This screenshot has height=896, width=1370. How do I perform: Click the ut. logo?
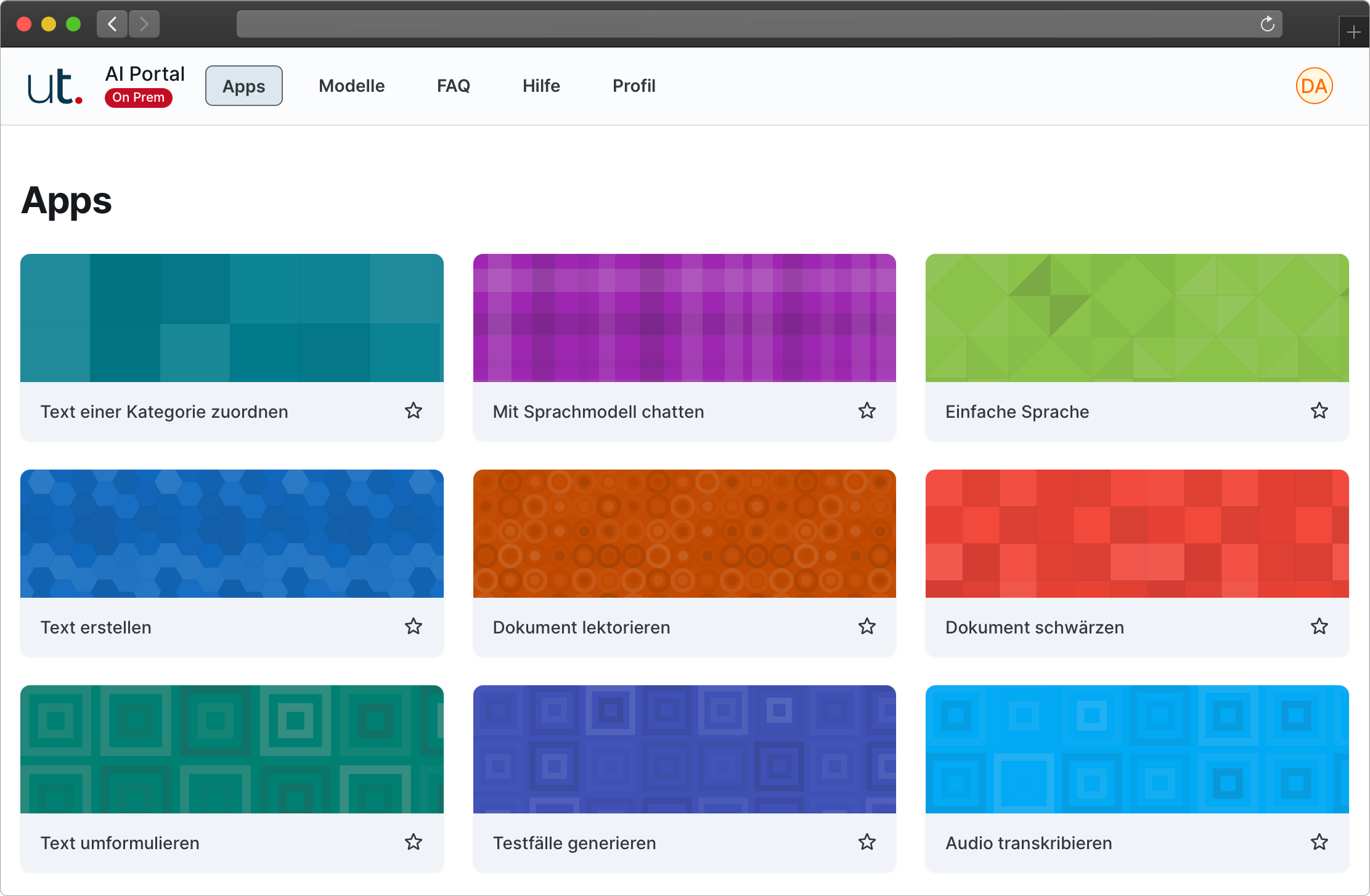pos(55,86)
